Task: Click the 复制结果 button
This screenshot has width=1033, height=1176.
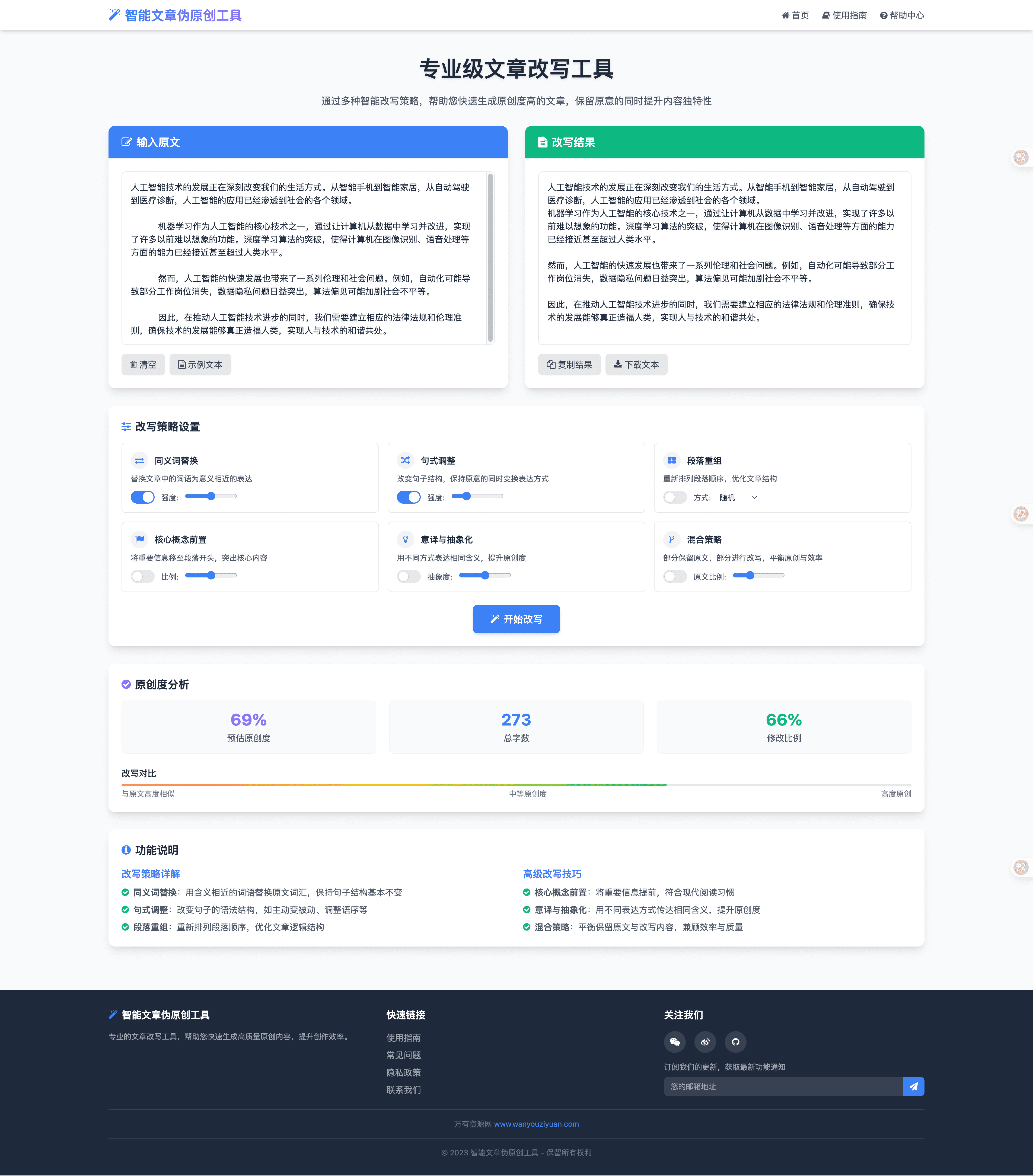Action: click(x=569, y=365)
